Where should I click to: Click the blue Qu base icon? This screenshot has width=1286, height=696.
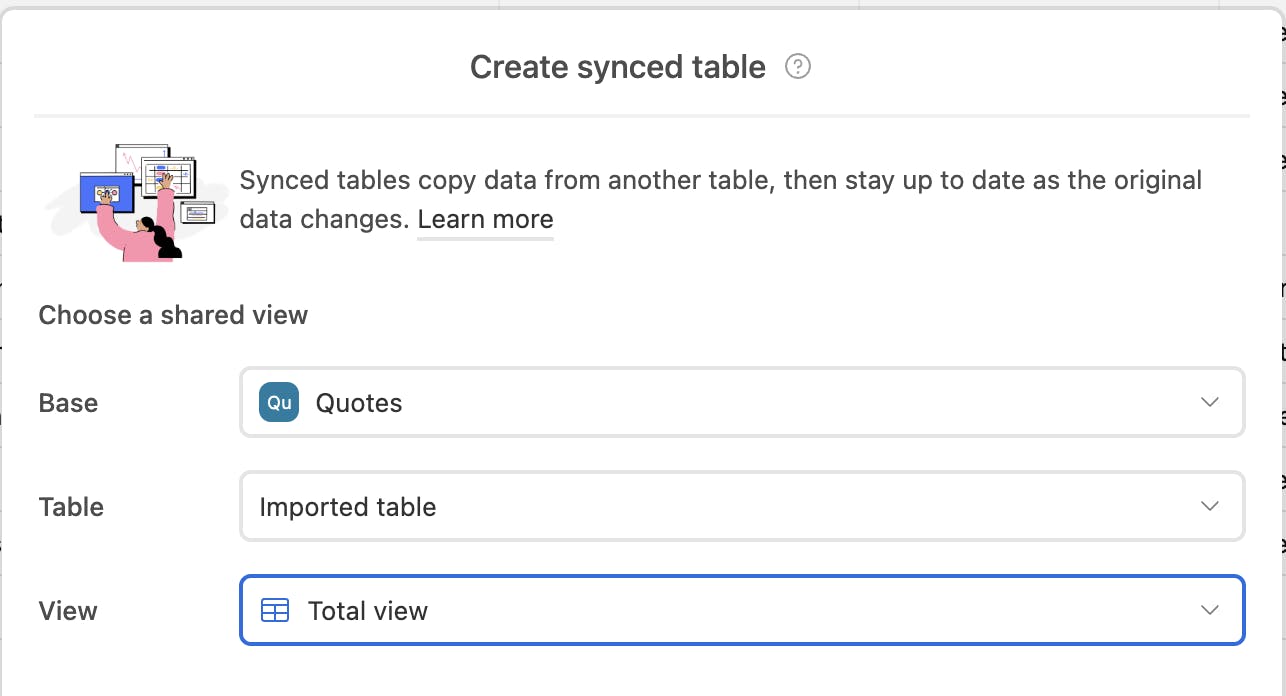pos(279,403)
